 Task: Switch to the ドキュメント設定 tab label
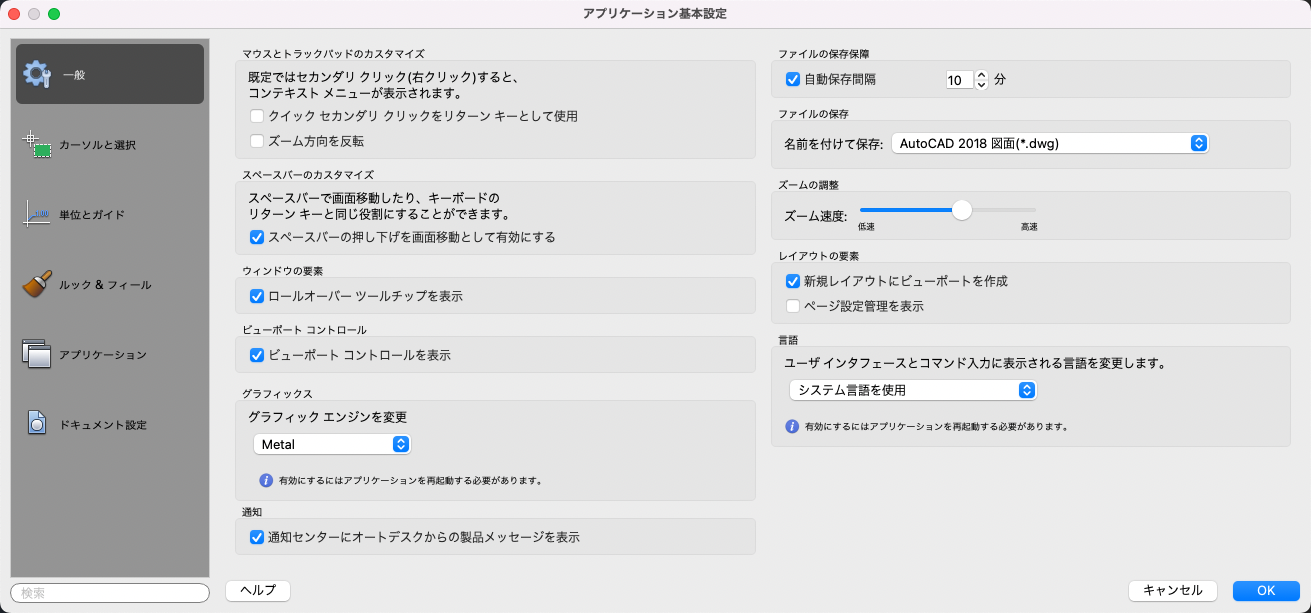(x=103, y=425)
